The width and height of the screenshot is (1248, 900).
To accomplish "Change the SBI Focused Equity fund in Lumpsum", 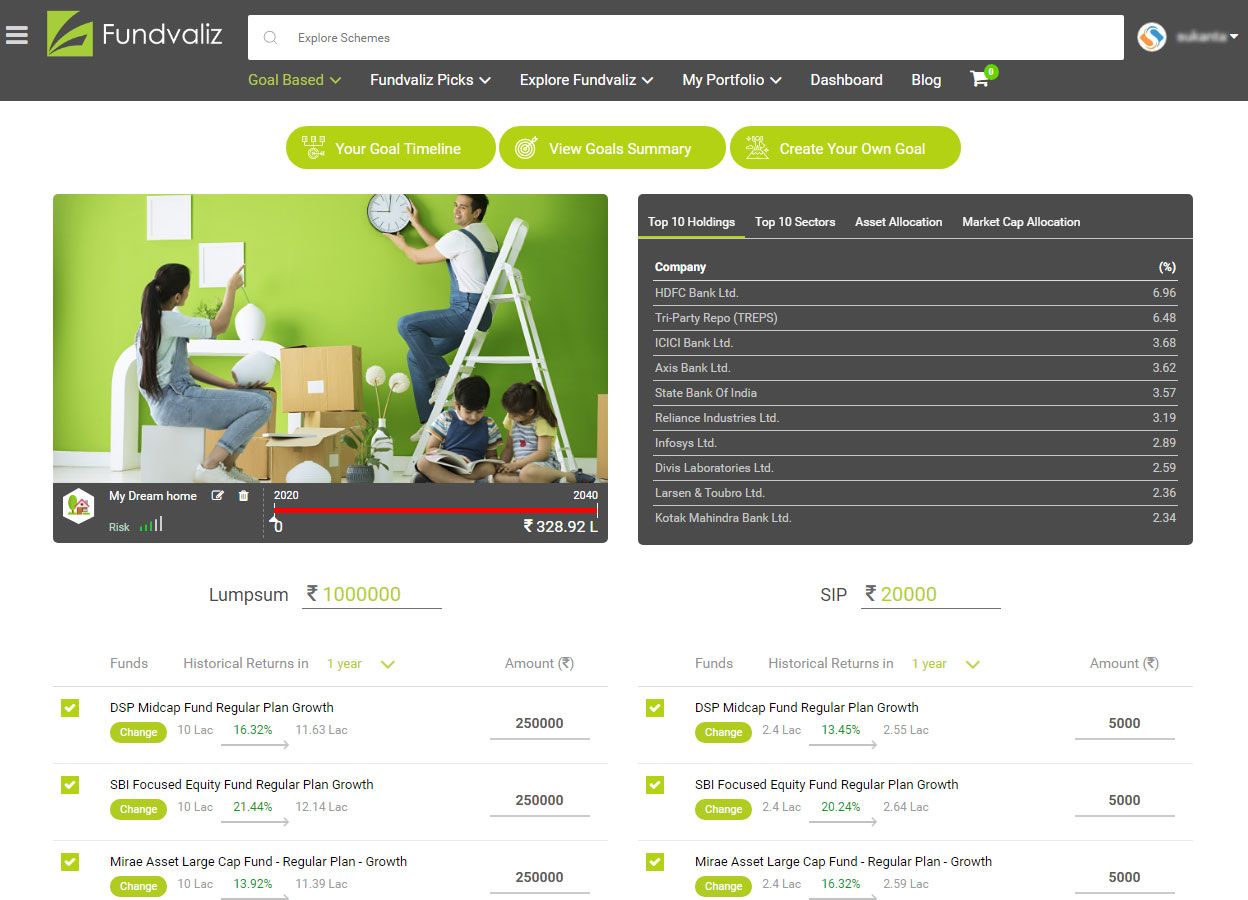I will pyautogui.click(x=138, y=809).
